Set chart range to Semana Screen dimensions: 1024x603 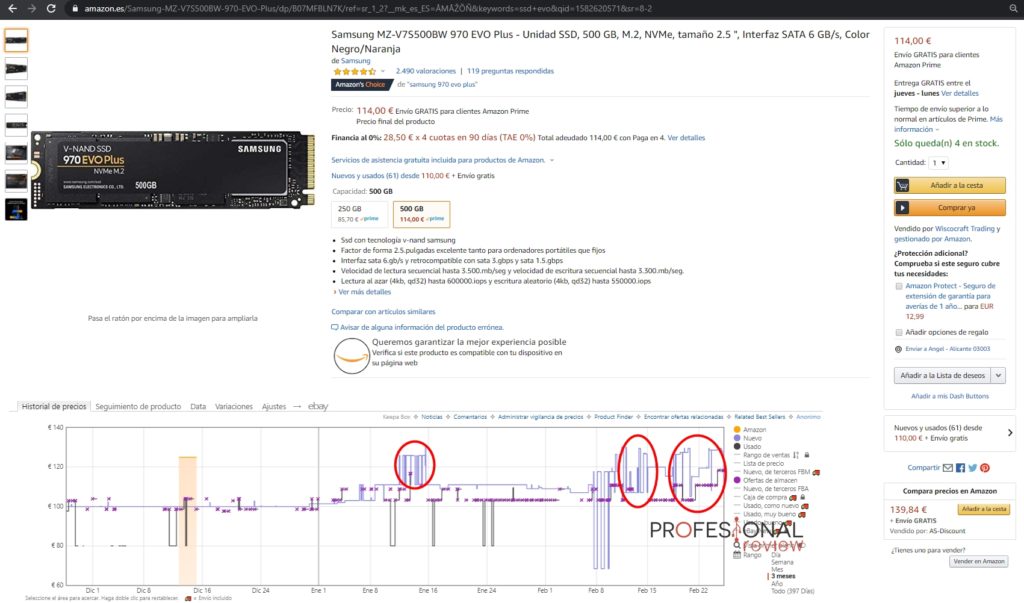point(782,562)
